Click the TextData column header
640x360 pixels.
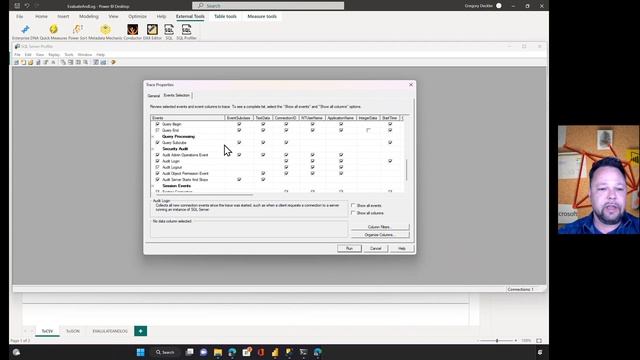[263, 118]
